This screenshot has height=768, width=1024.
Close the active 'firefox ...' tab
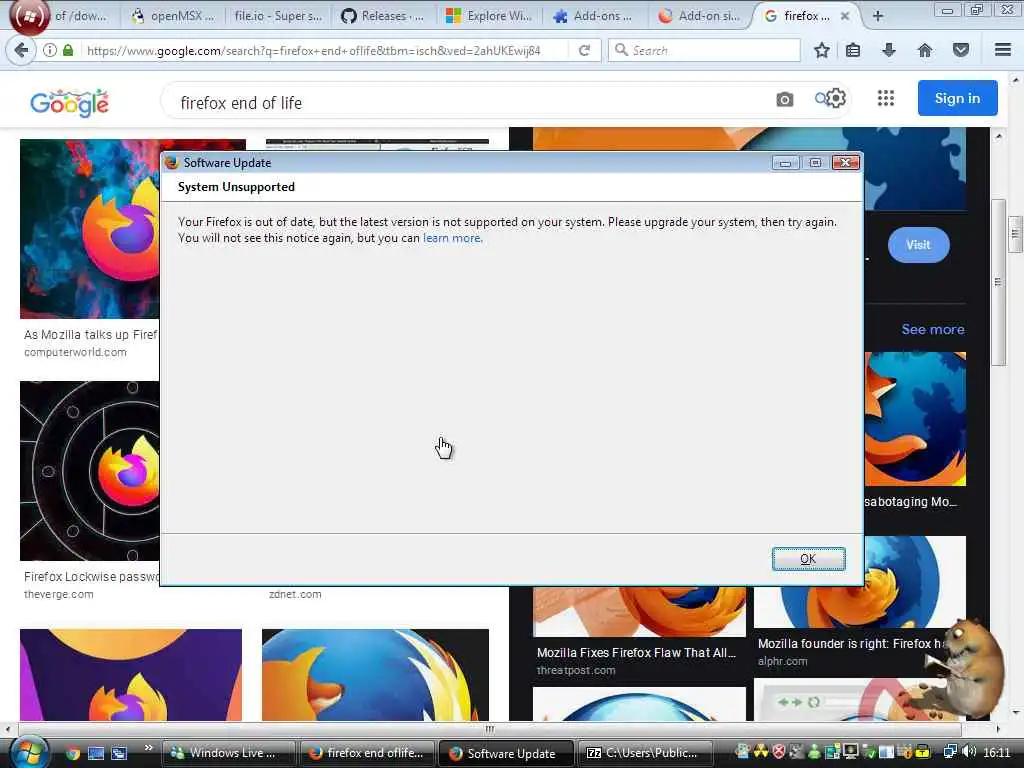pos(845,16)
